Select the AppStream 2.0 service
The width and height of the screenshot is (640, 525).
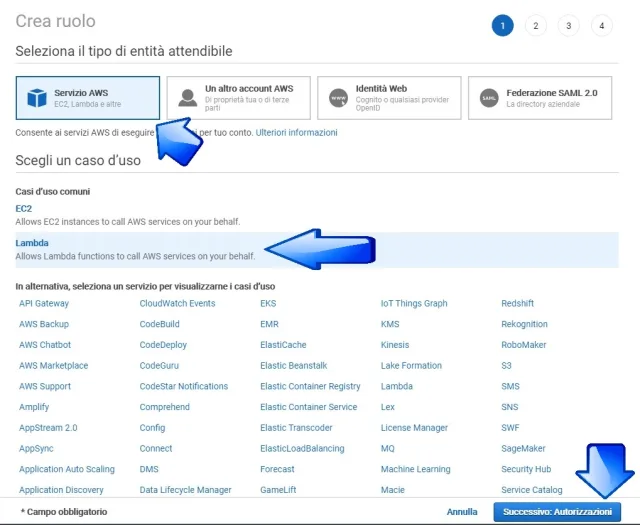[x=48, y=428]
